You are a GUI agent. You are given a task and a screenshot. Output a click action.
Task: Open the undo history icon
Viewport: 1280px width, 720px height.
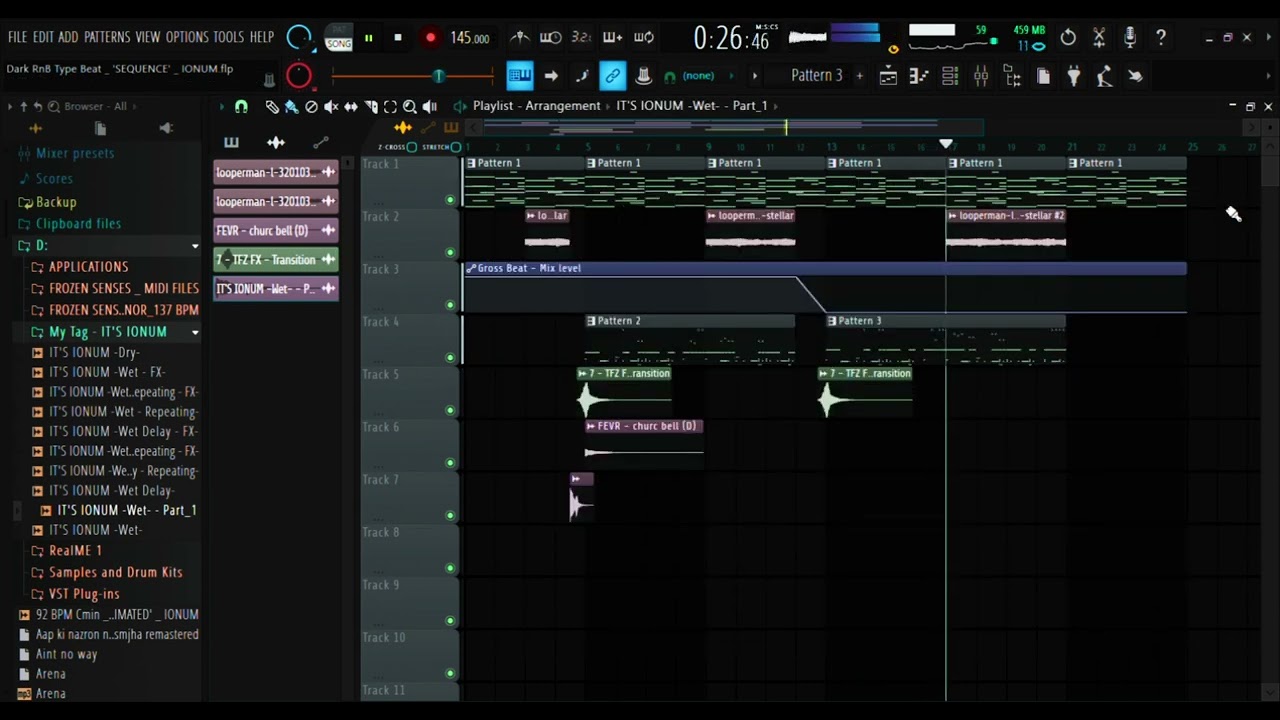(x=1068, y=38)
